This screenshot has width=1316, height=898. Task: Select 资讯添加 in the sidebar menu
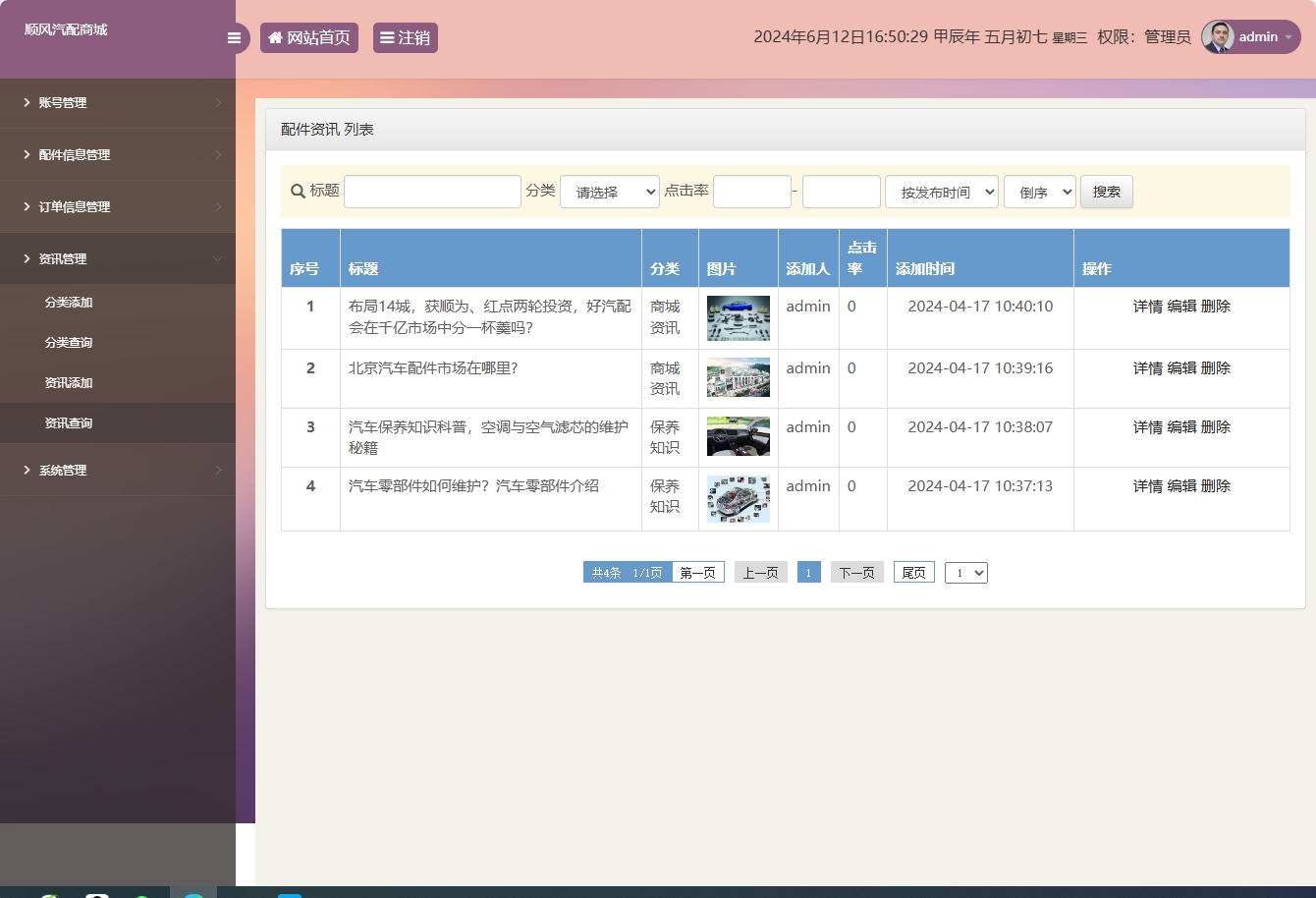click(69, 382)
